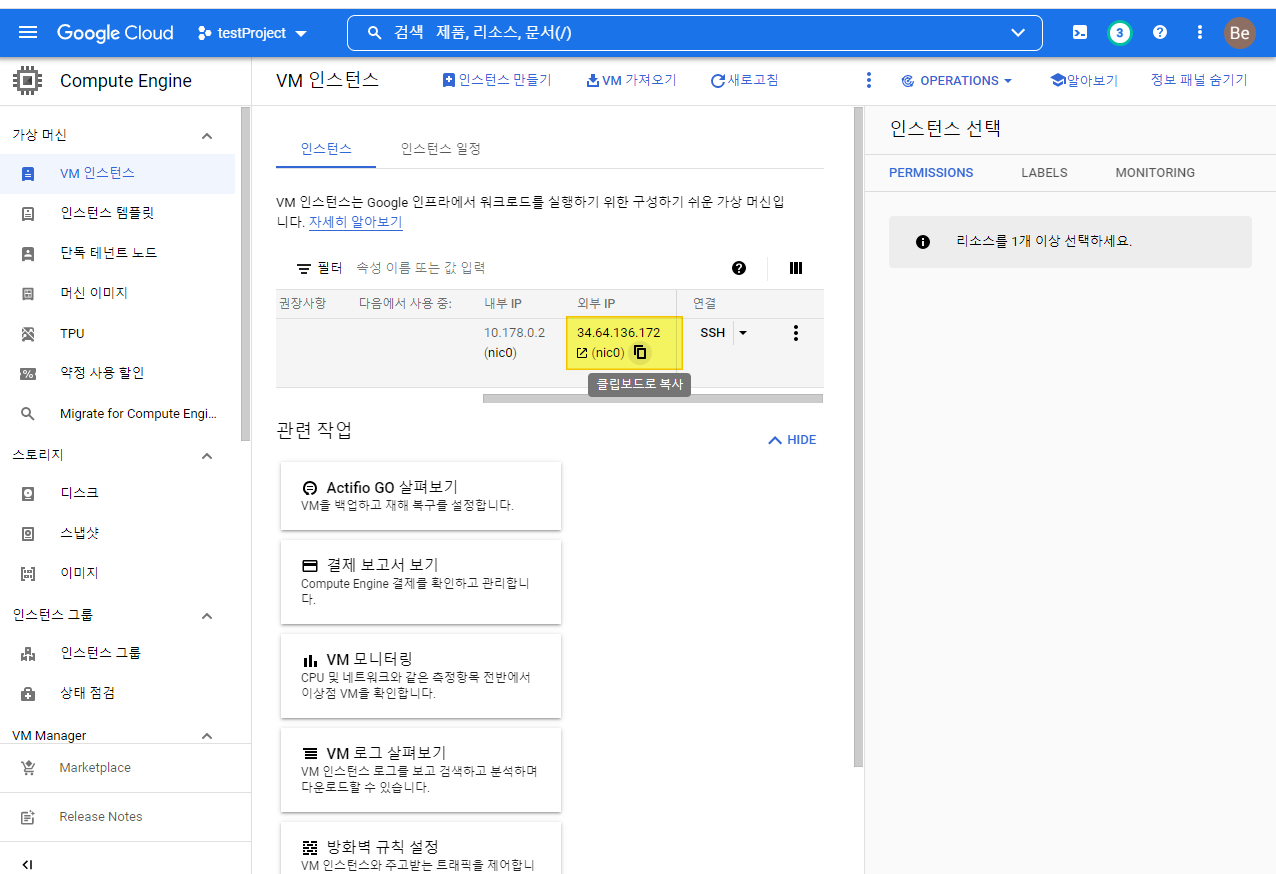Open the SSH options dropdown arrow

(743, 333)
